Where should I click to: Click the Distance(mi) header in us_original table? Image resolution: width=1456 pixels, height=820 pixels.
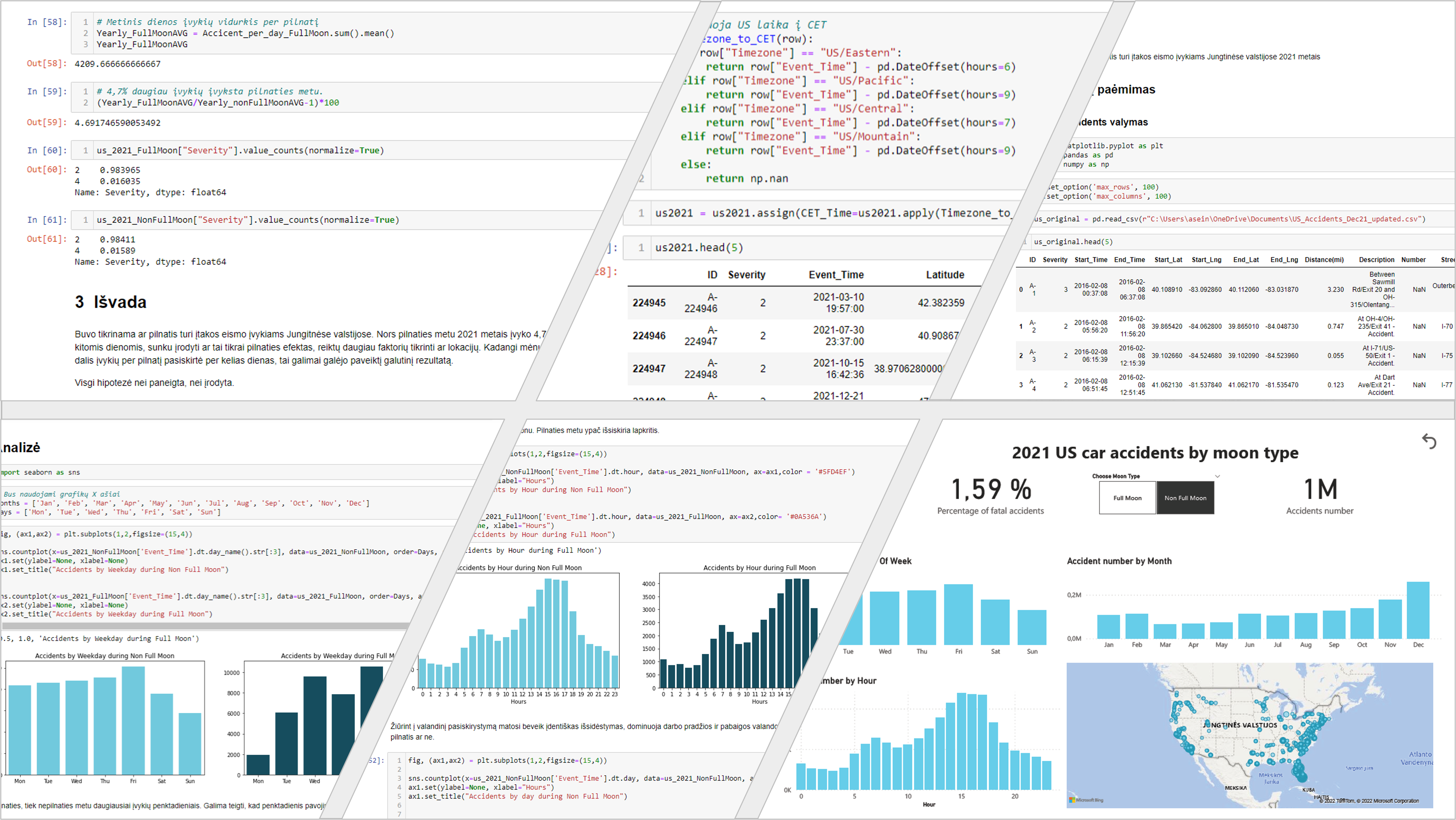pyautogui.click(x=1324, y=260)
